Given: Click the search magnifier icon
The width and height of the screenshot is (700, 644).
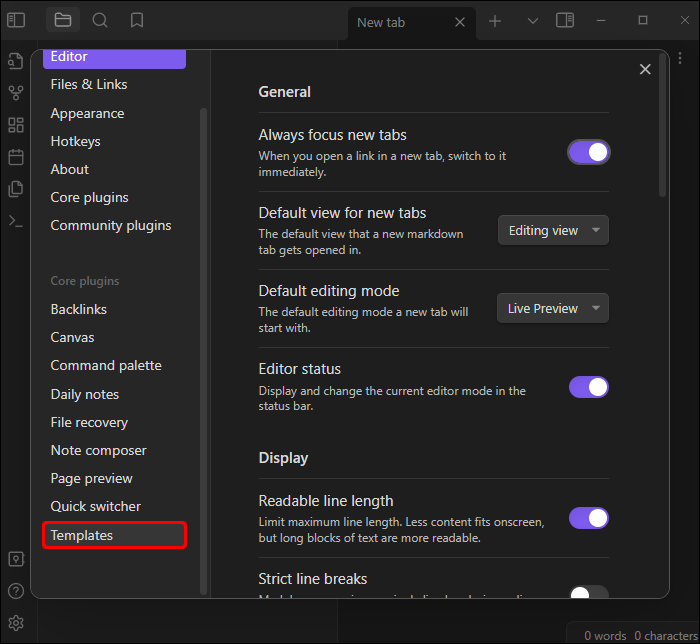Looking at the screenshot, I should point(100,20).
